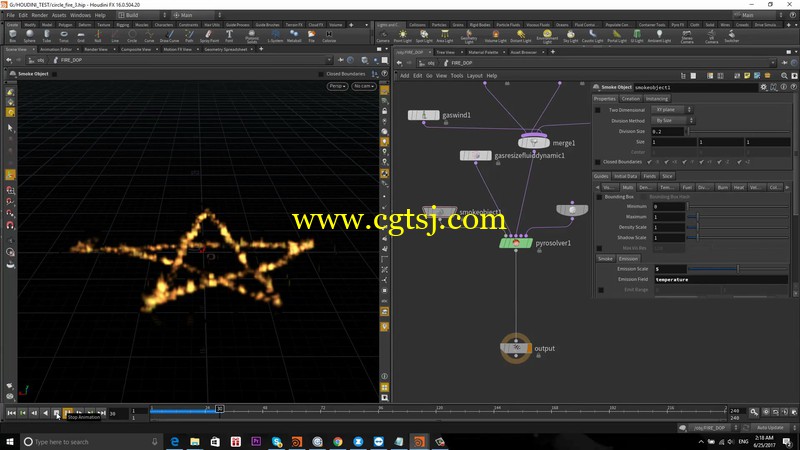Select the Tube shelf tool
Image resolution: width=800 pixels, height=450 pixels.
(x=46, y=36)
